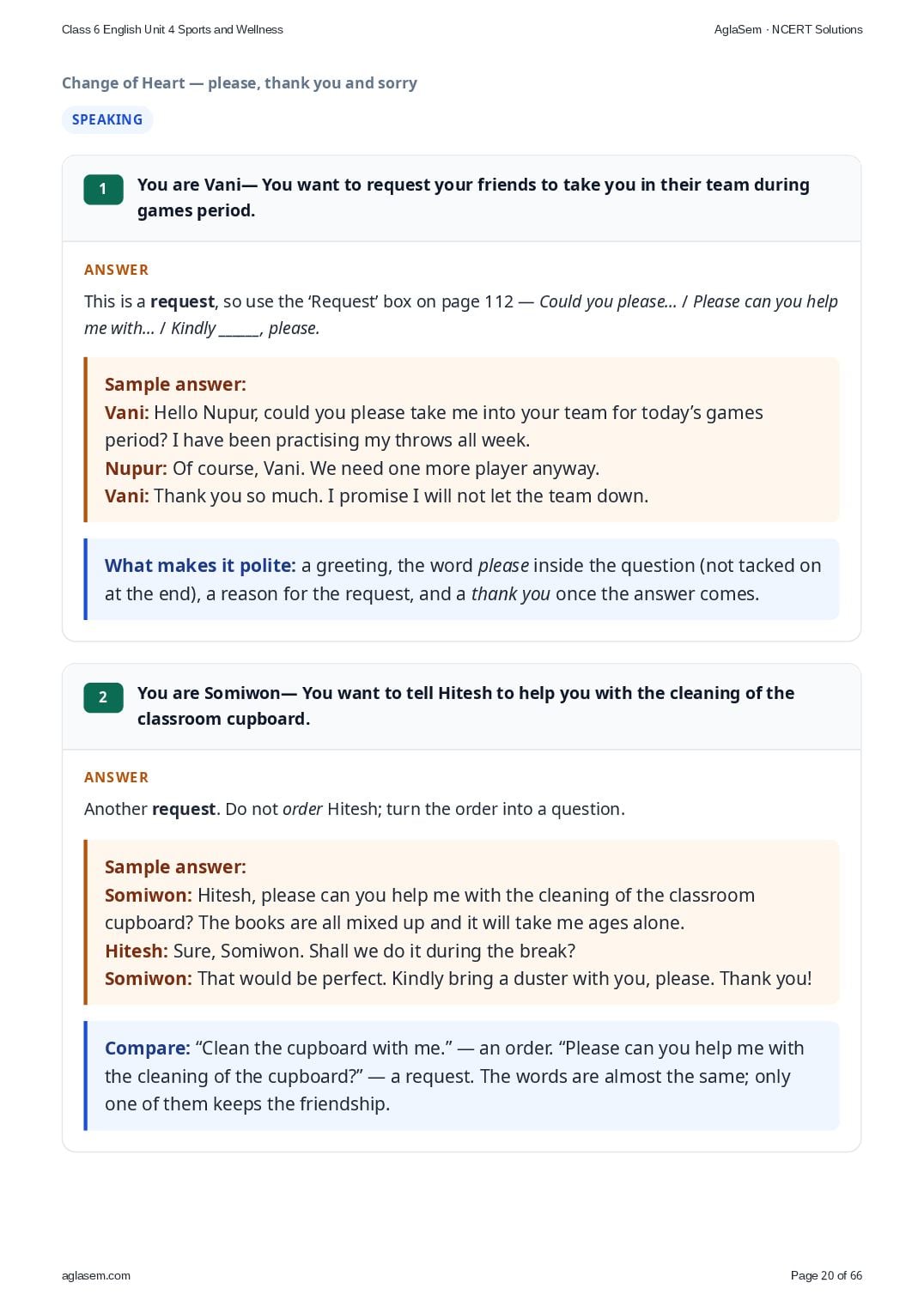Click the 'What makes it polite' note box

click(x=462, y=580)
